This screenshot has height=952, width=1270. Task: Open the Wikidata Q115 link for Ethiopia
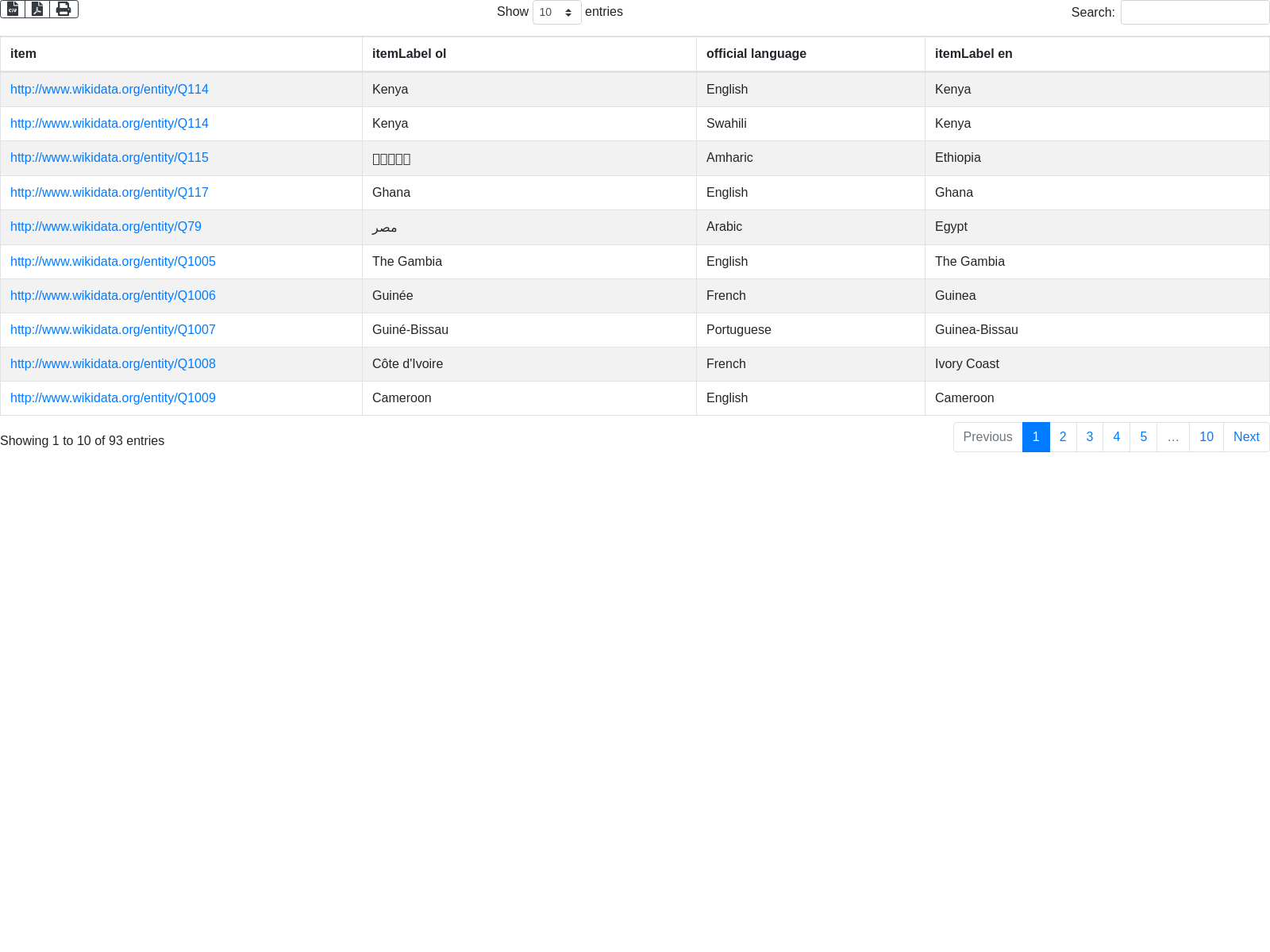click(110, 158)
